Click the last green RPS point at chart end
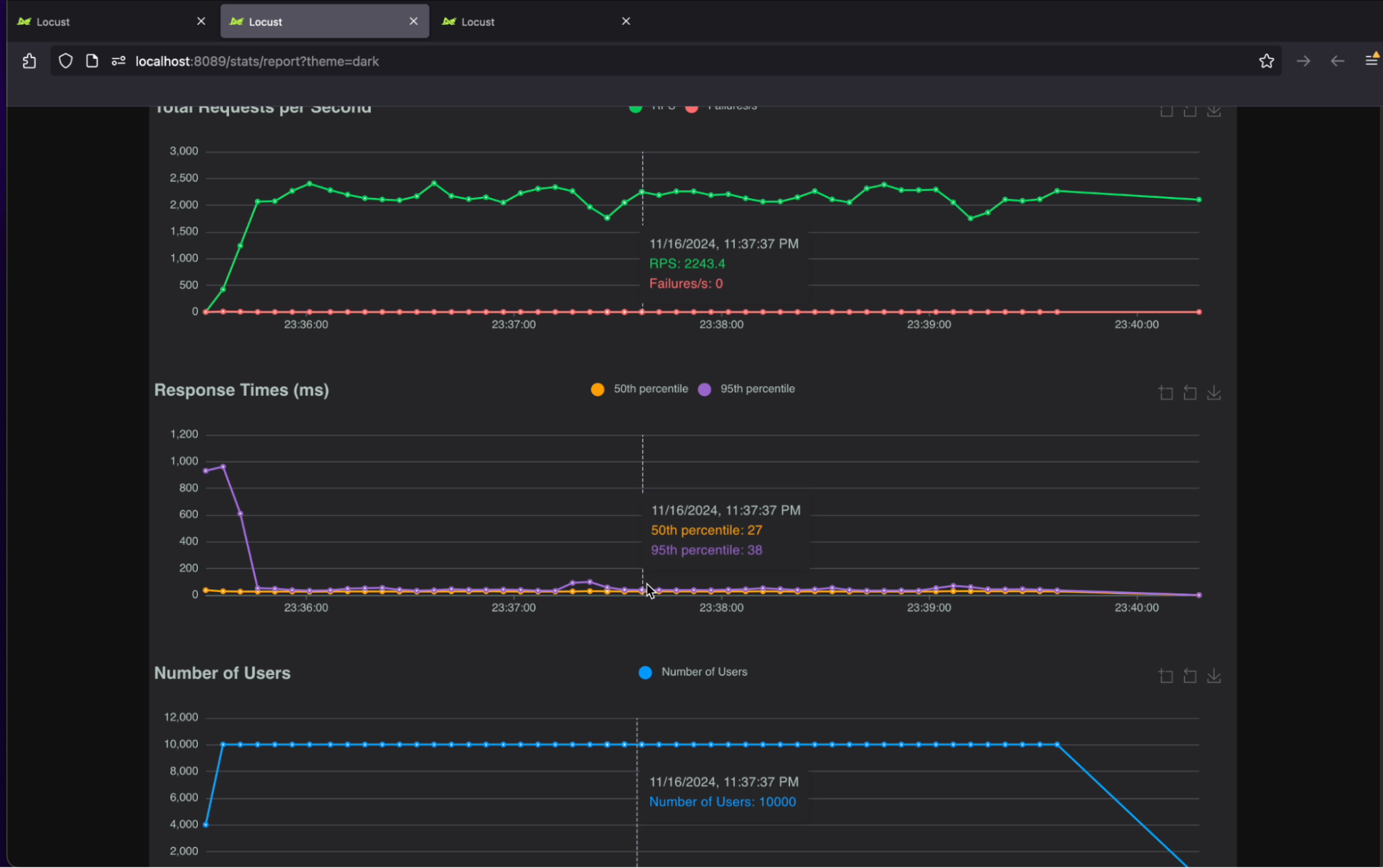The image size is (1383, 868). coord(1199,200)
